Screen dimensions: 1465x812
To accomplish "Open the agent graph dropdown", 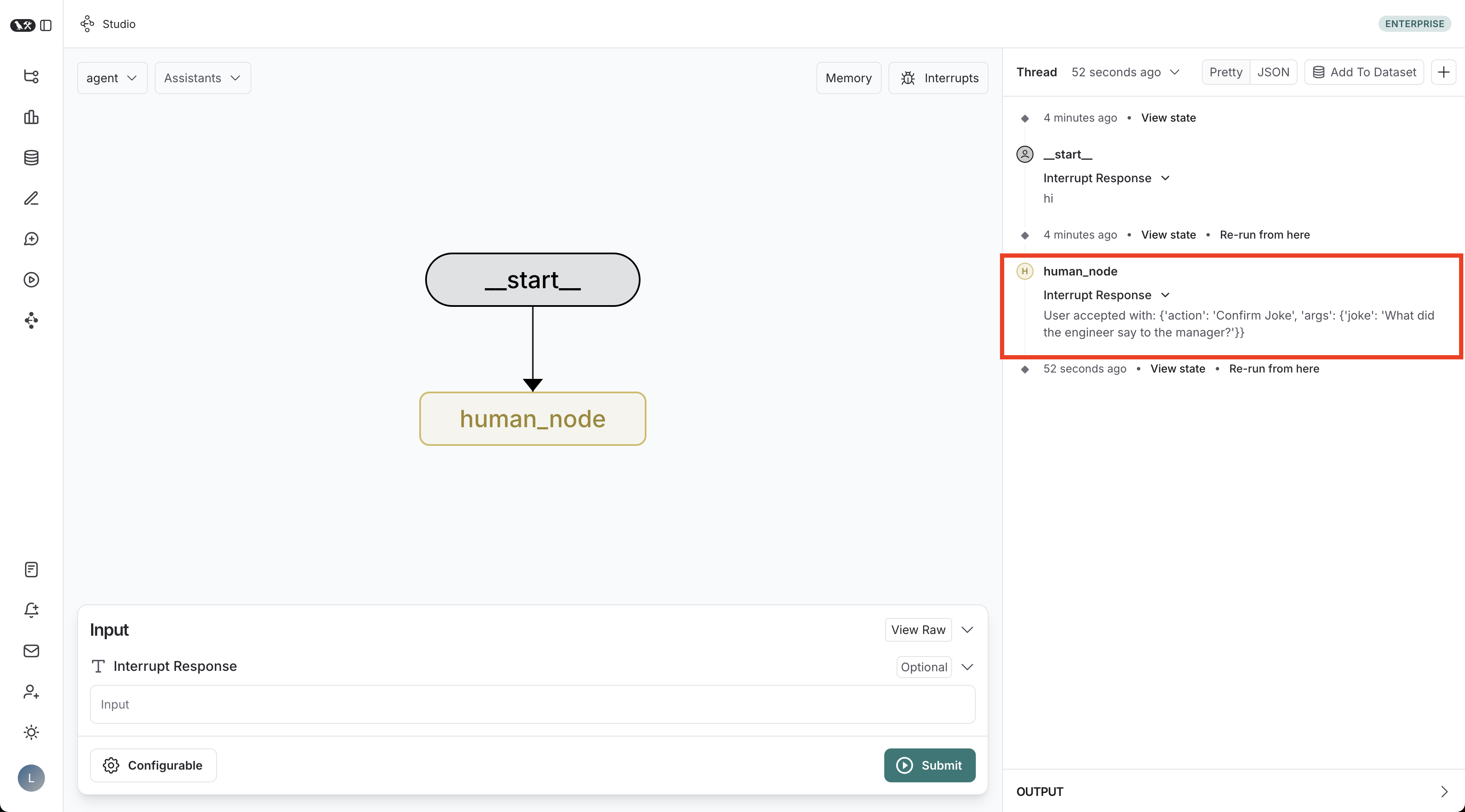I will tap(111, 78).
